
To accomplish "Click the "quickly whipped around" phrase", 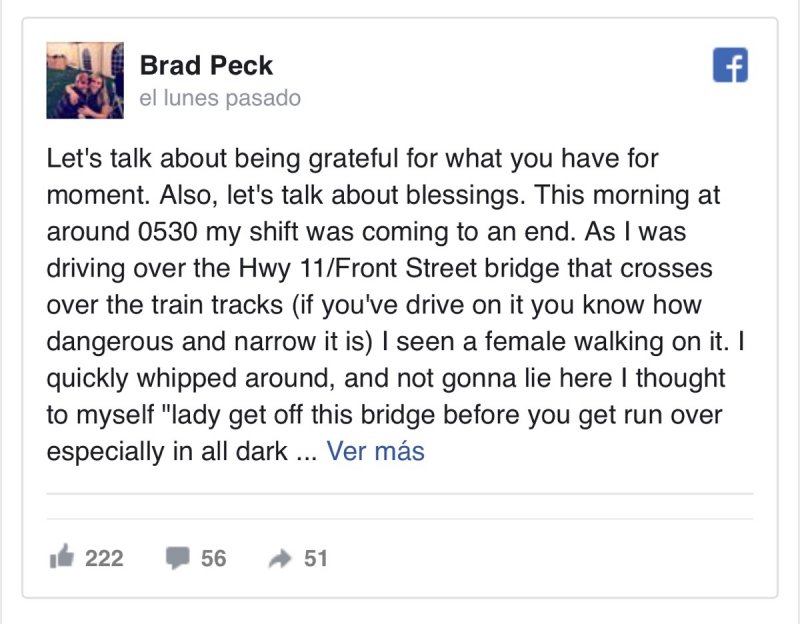I will click(187, 378).
